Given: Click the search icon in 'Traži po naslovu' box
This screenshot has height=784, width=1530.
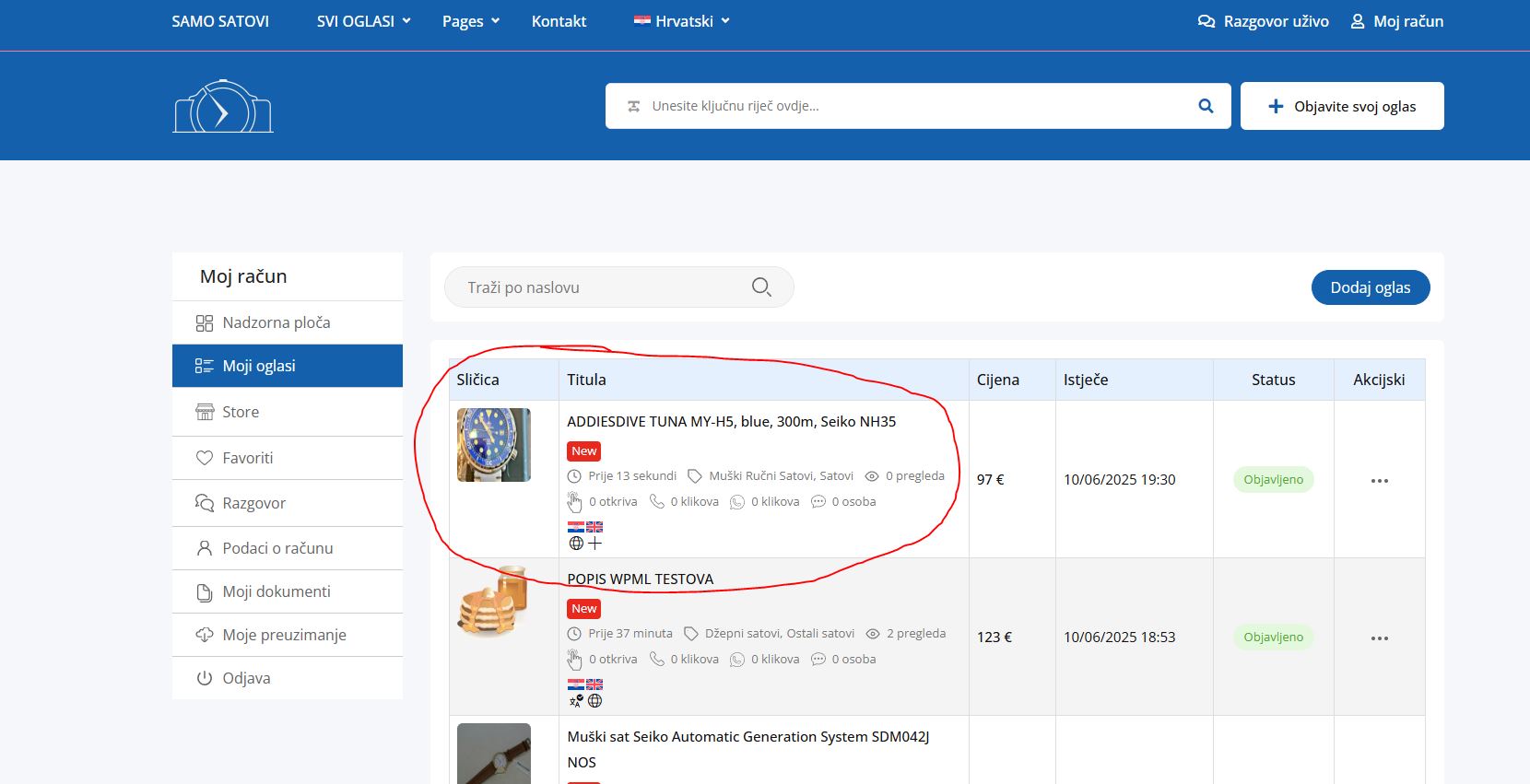Looking at the screenshot, I should pos(761,287).
